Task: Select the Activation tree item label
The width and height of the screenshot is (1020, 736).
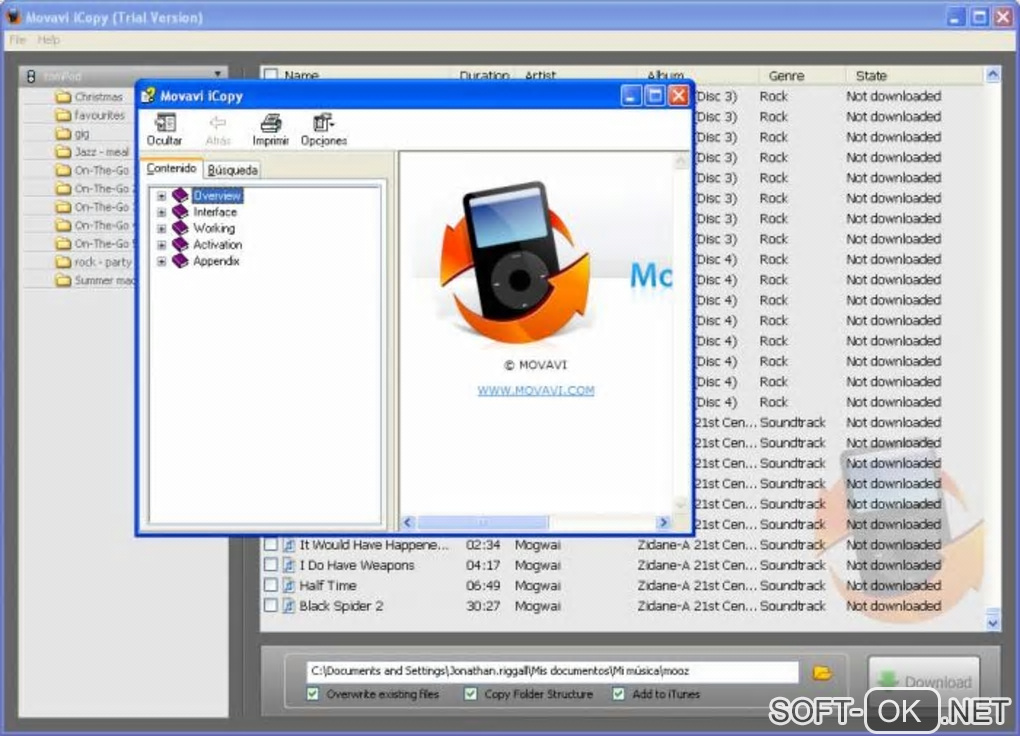Action: click(217, 244)
